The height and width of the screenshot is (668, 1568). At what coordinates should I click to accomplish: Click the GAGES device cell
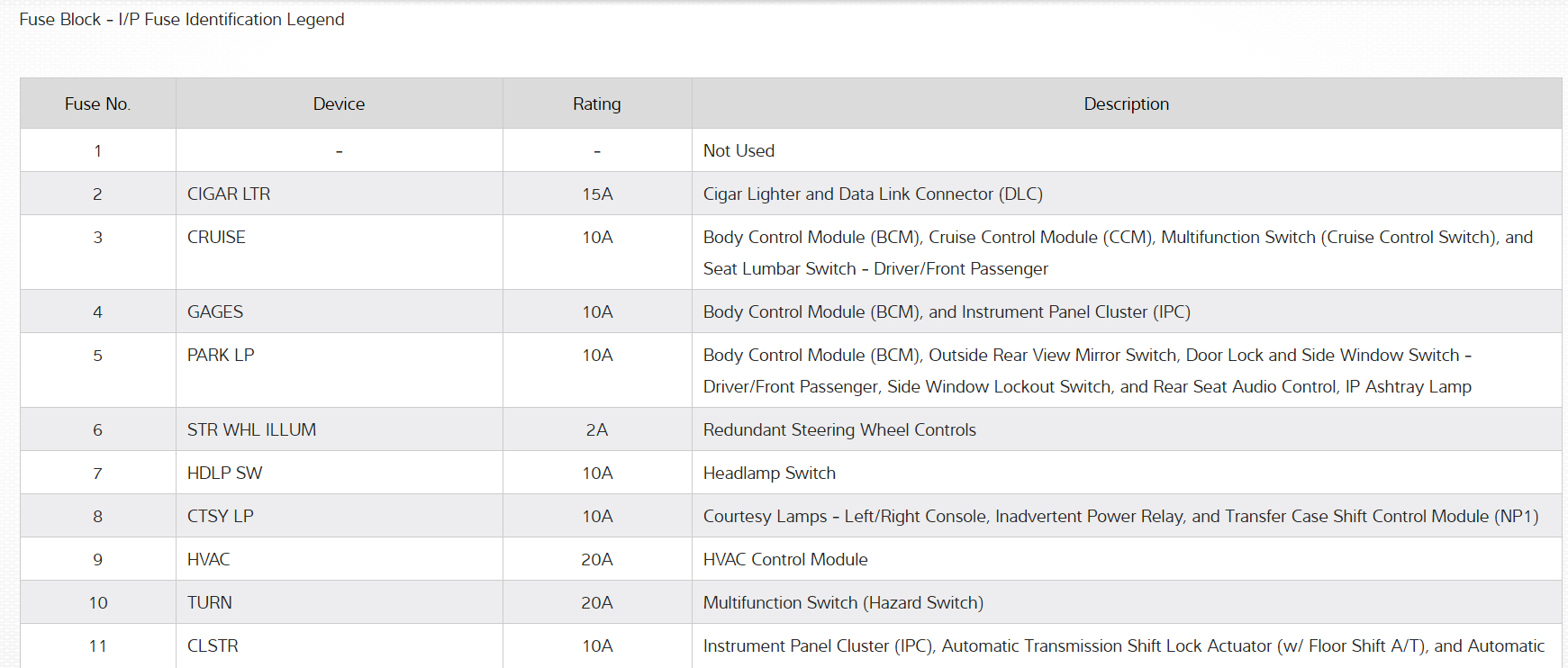coord(215,312)
